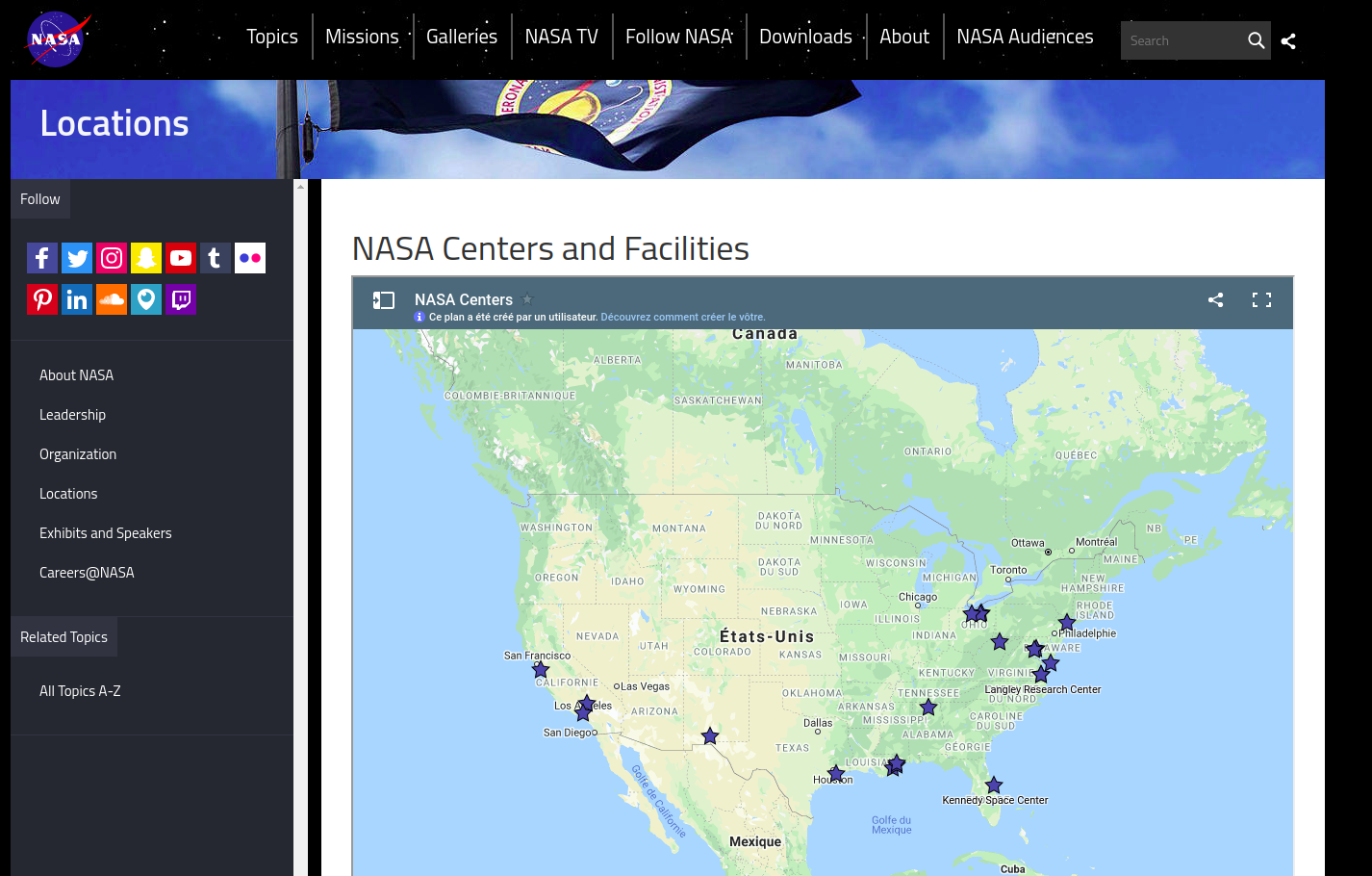
Task: Star the NASA Centers map
Action: point(527,299)
